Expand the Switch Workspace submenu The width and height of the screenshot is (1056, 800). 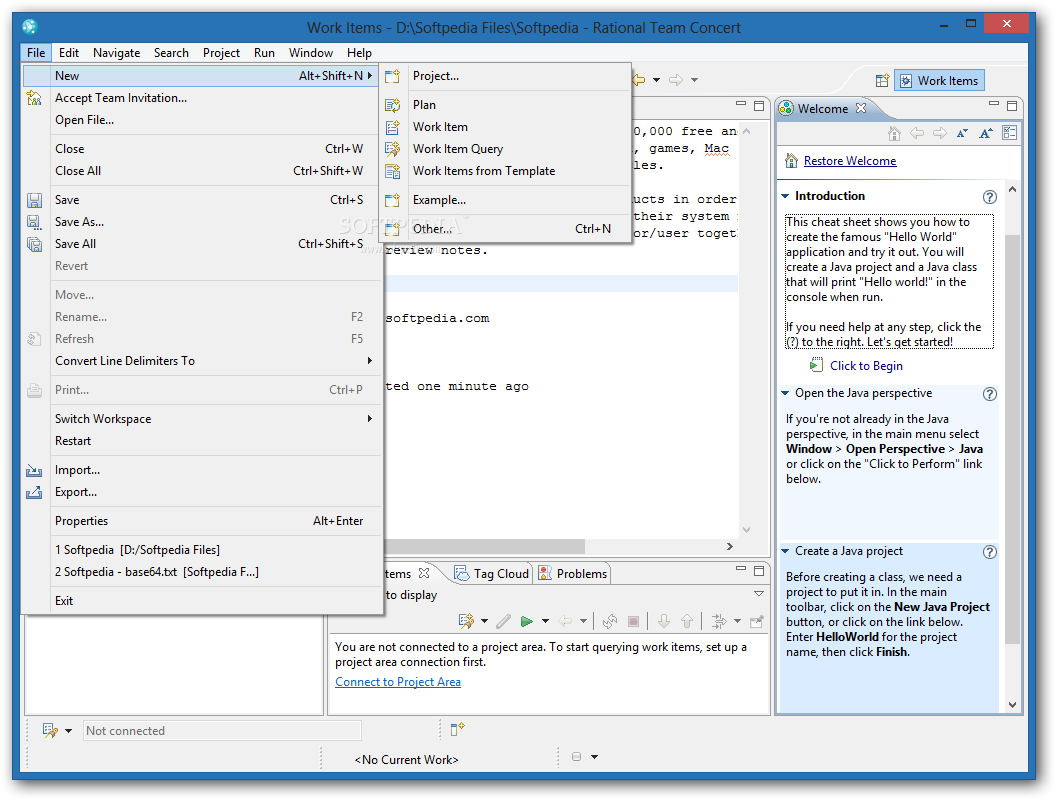202,419
